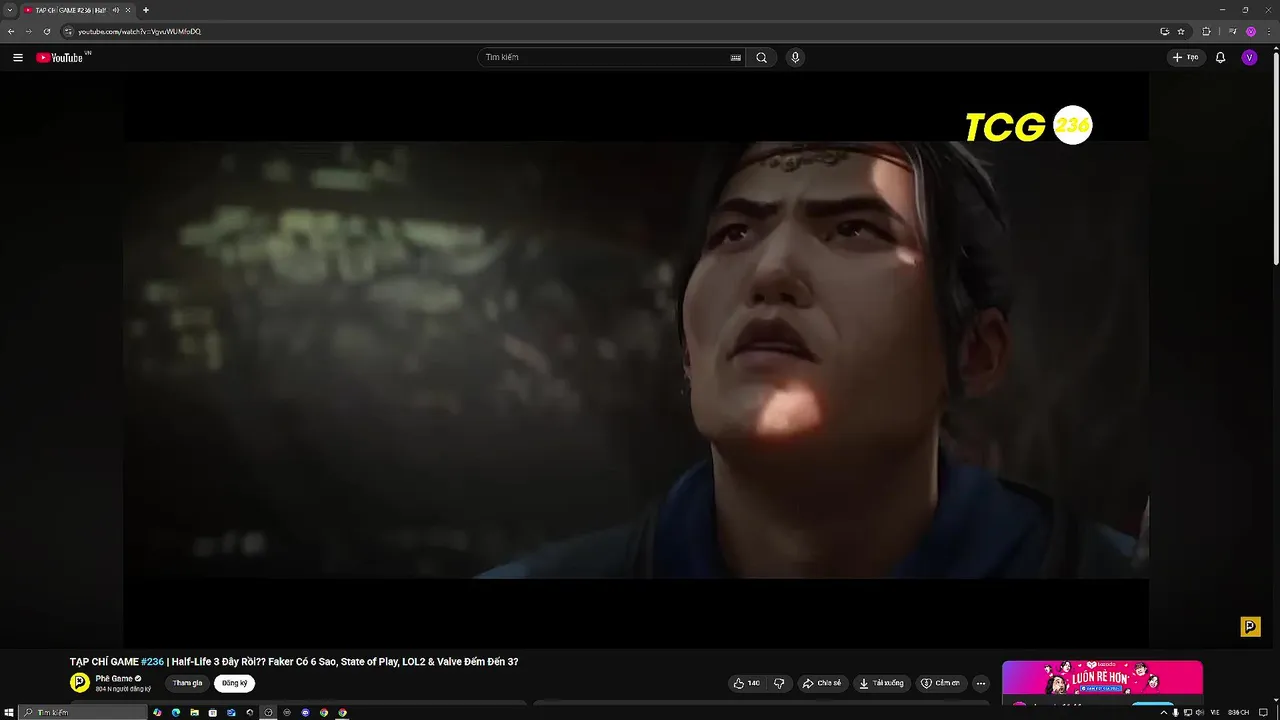Viewport: 1280px width, 720px height.
Task: Open the Windows Start menu
Action: pyautogui.click(x=9, y=713)
